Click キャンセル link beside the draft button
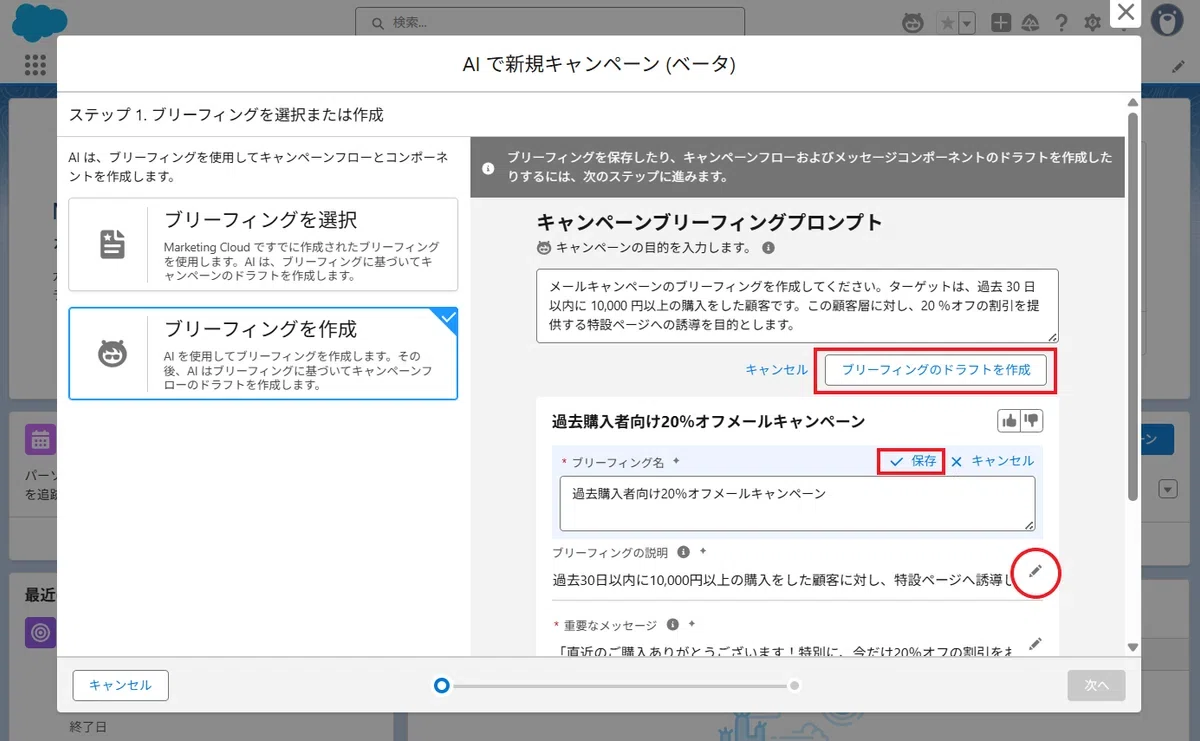1200x741 pixels. click(776, 370)
